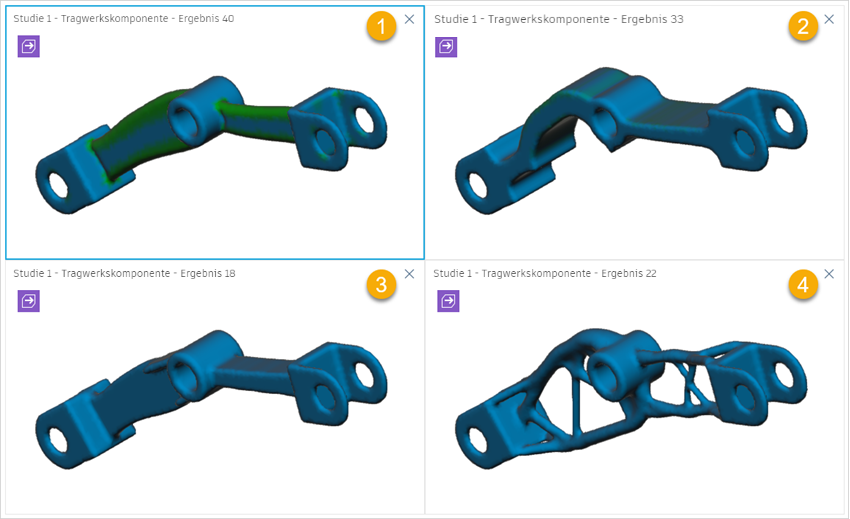Open the purple export icon for Ergebnis 22
Screen dimensions: 850x519
(x=448, y=300)
